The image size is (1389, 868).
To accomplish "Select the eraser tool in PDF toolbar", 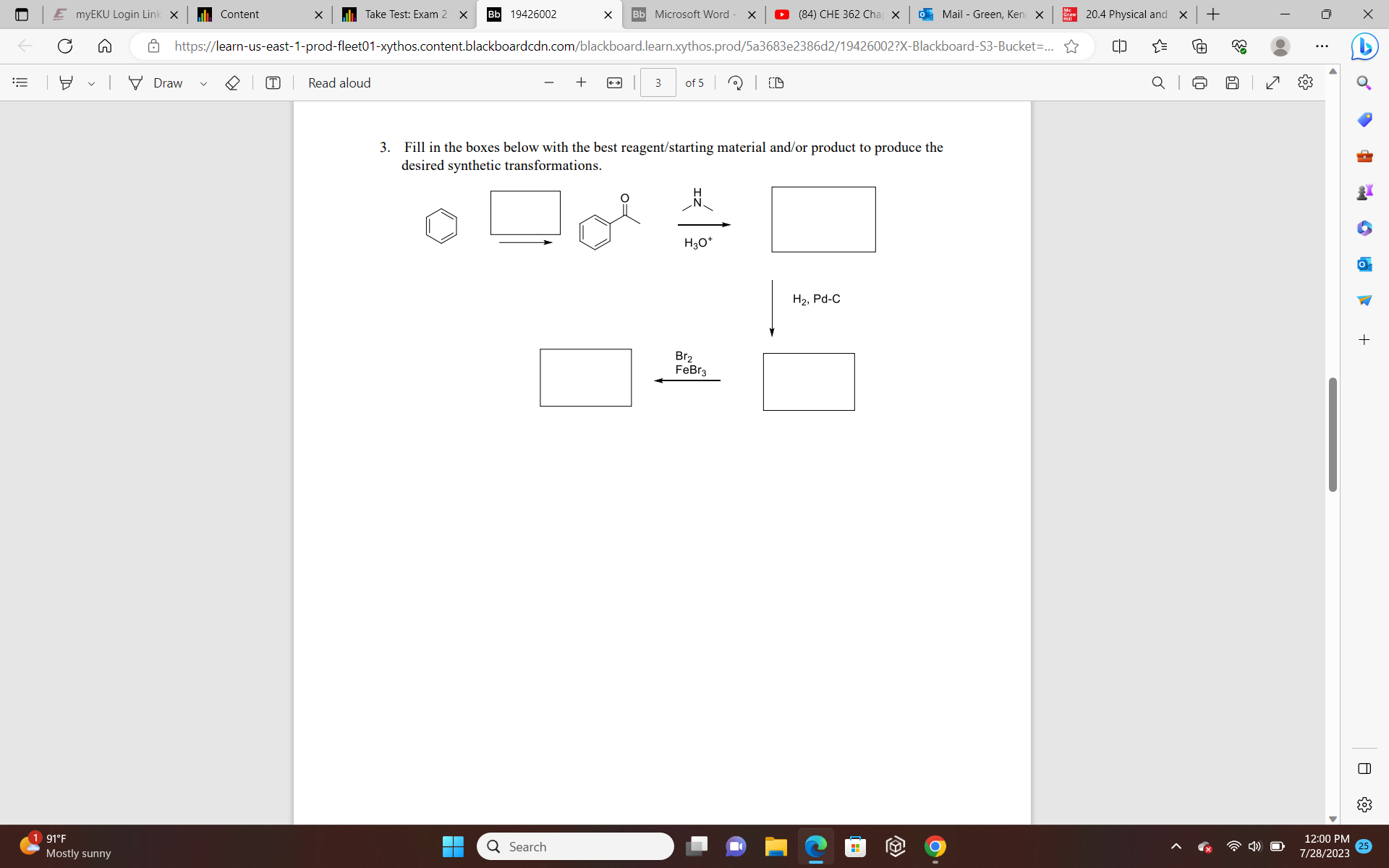I will point(232,82).
